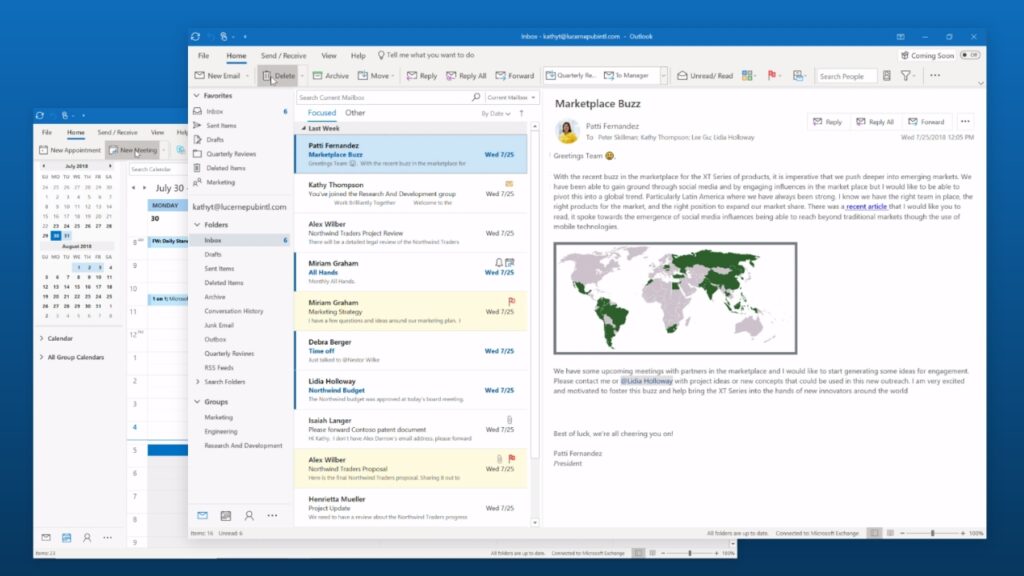Open the Send / Receive tab of the mail window
The width and height of the screenshot is (1024, 576).
[x=283, y=56]
